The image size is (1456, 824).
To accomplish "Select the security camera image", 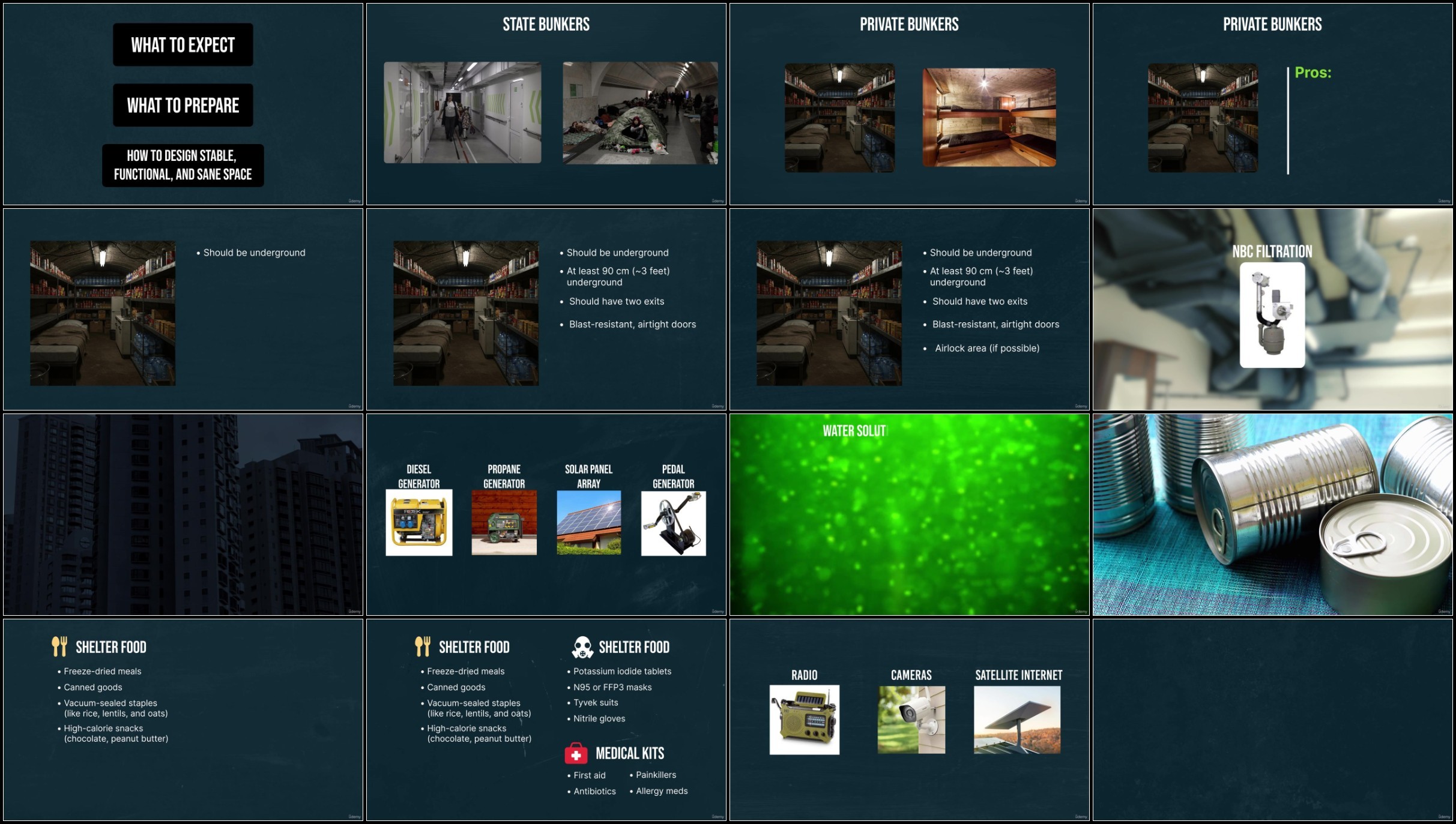I will (911, 720).
